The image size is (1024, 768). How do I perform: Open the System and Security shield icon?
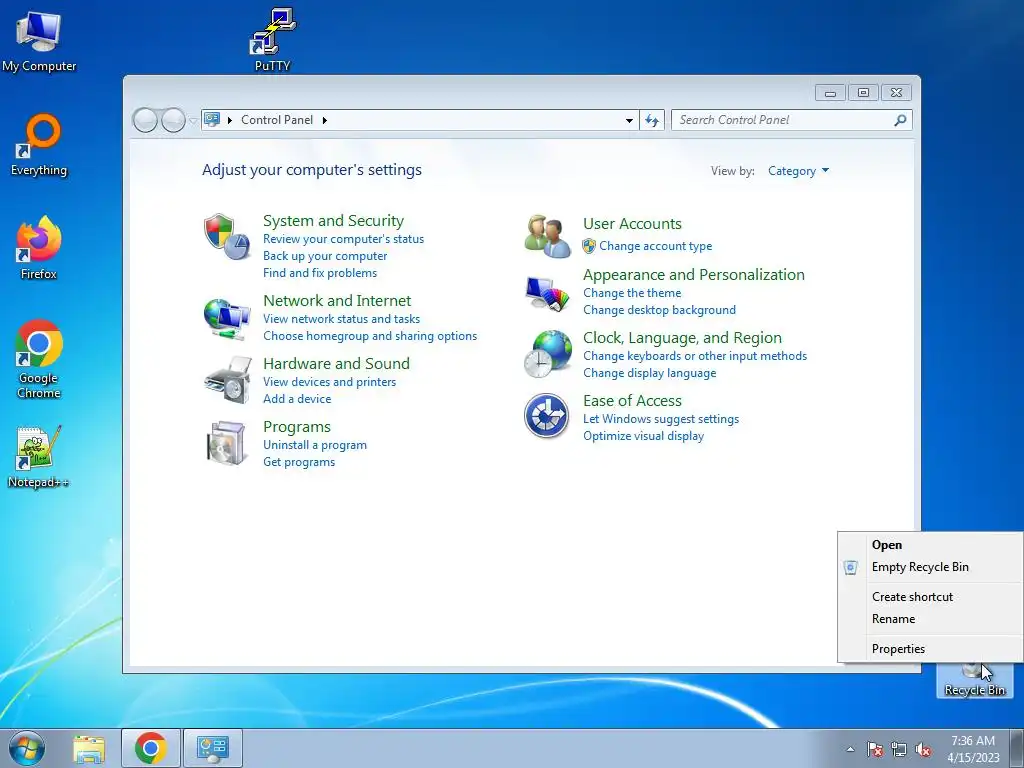[x=227, y=236]
